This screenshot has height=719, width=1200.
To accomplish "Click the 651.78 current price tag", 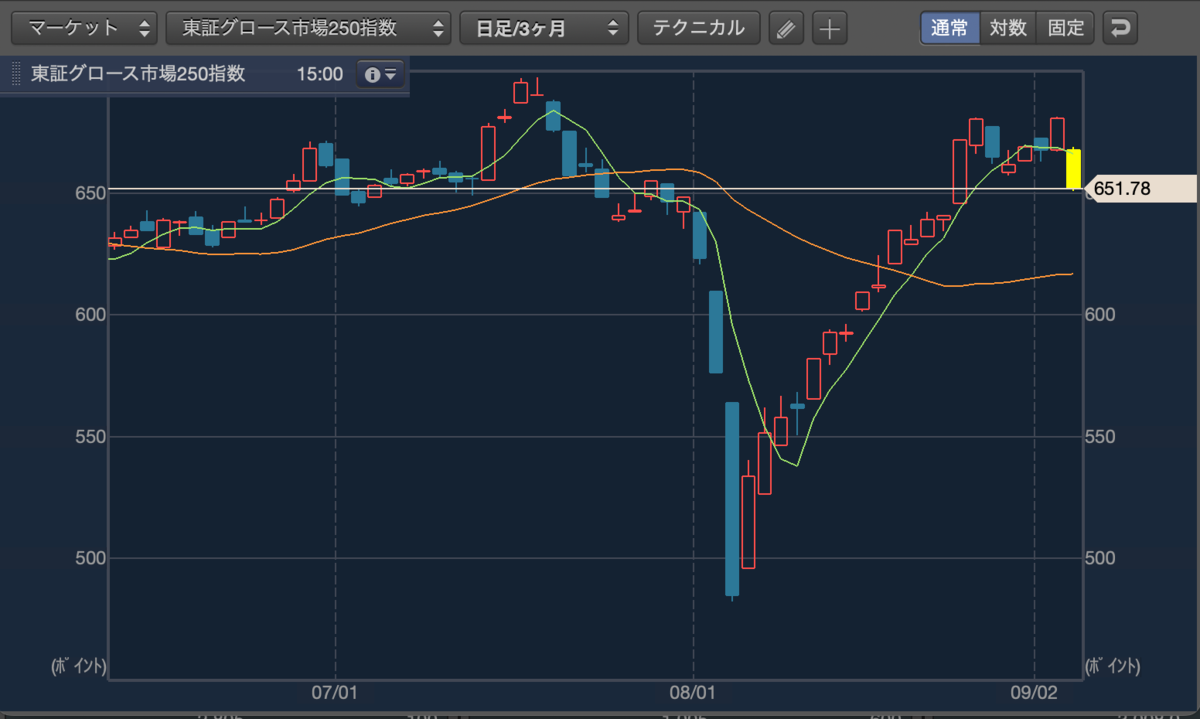I will coord(1140,188).
